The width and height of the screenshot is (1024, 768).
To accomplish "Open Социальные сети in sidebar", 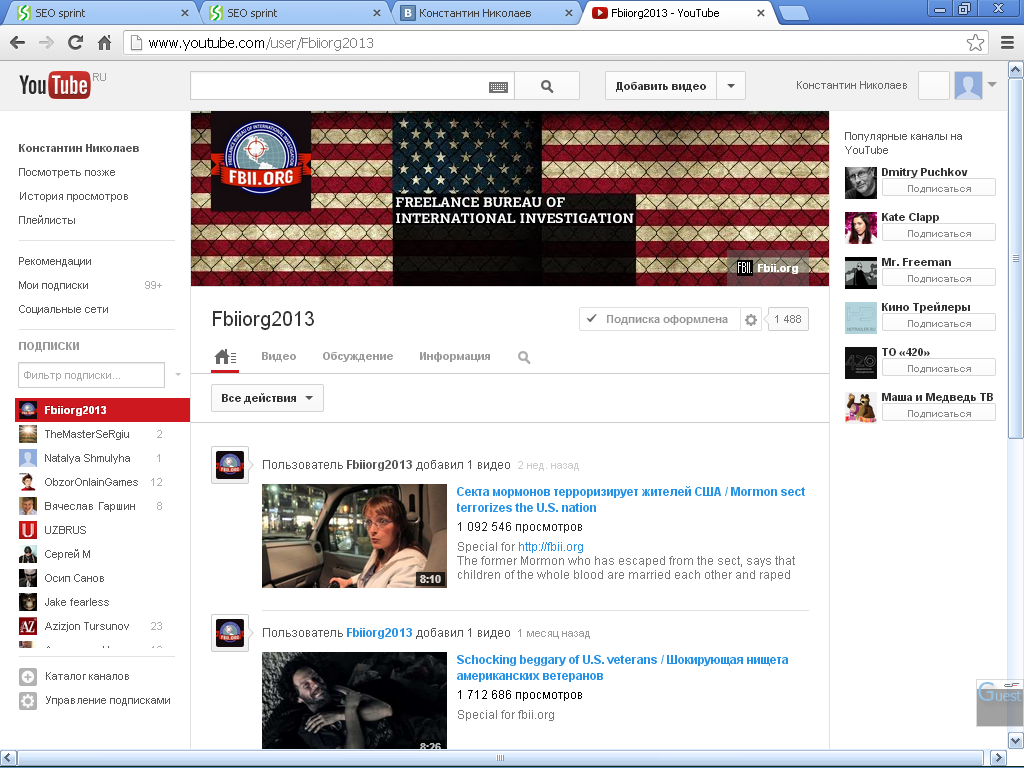I will pyautogui.click(x=63, y=310).
